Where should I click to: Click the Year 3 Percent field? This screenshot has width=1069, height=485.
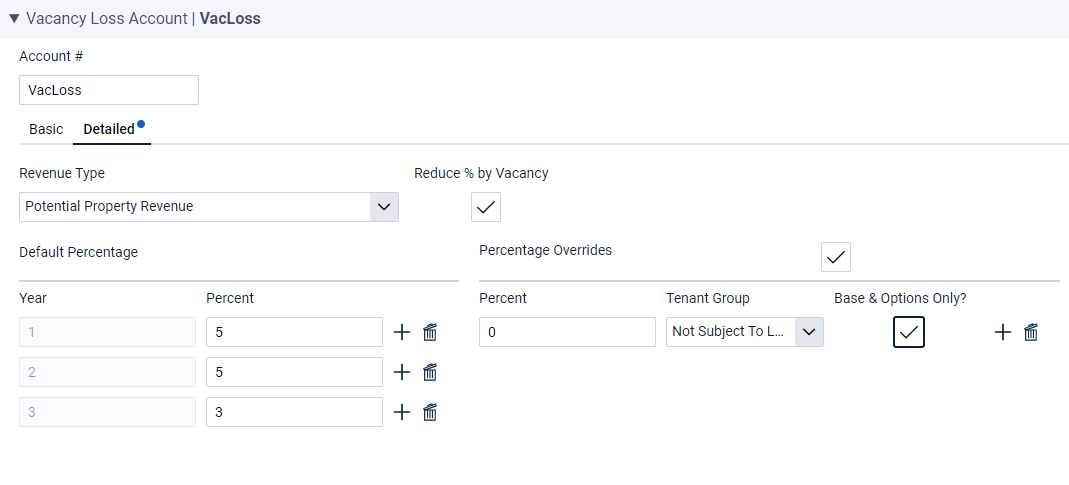pyautogui.click(x=295, y=412)
